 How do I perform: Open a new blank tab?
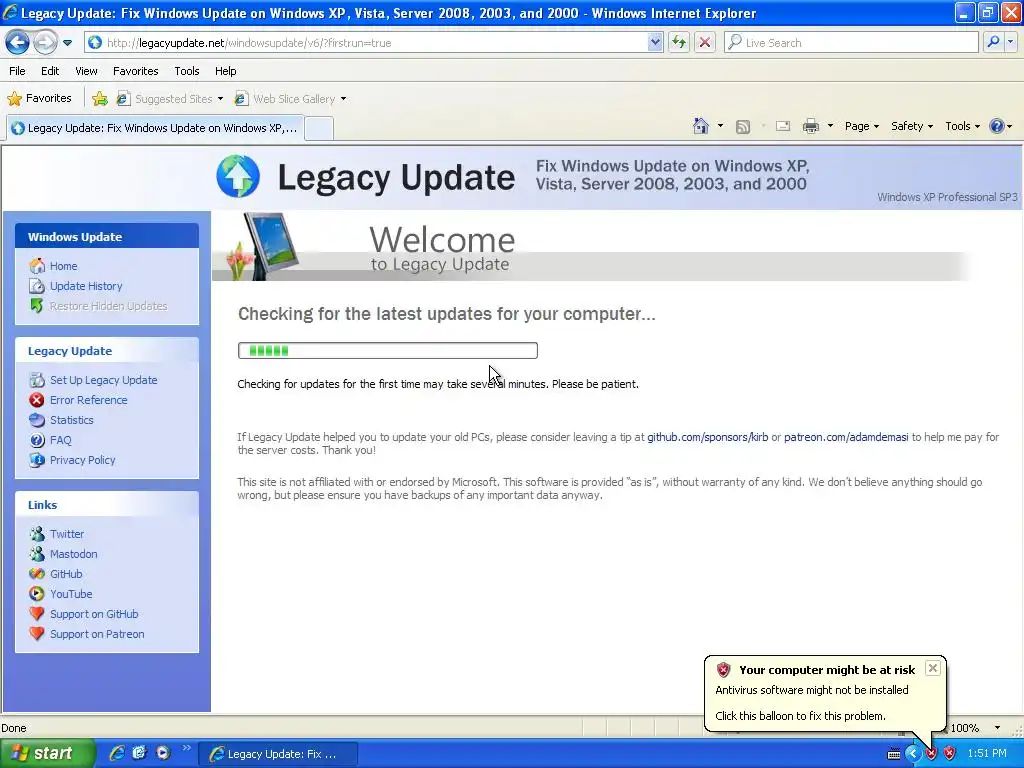click(x=319, y=128)
